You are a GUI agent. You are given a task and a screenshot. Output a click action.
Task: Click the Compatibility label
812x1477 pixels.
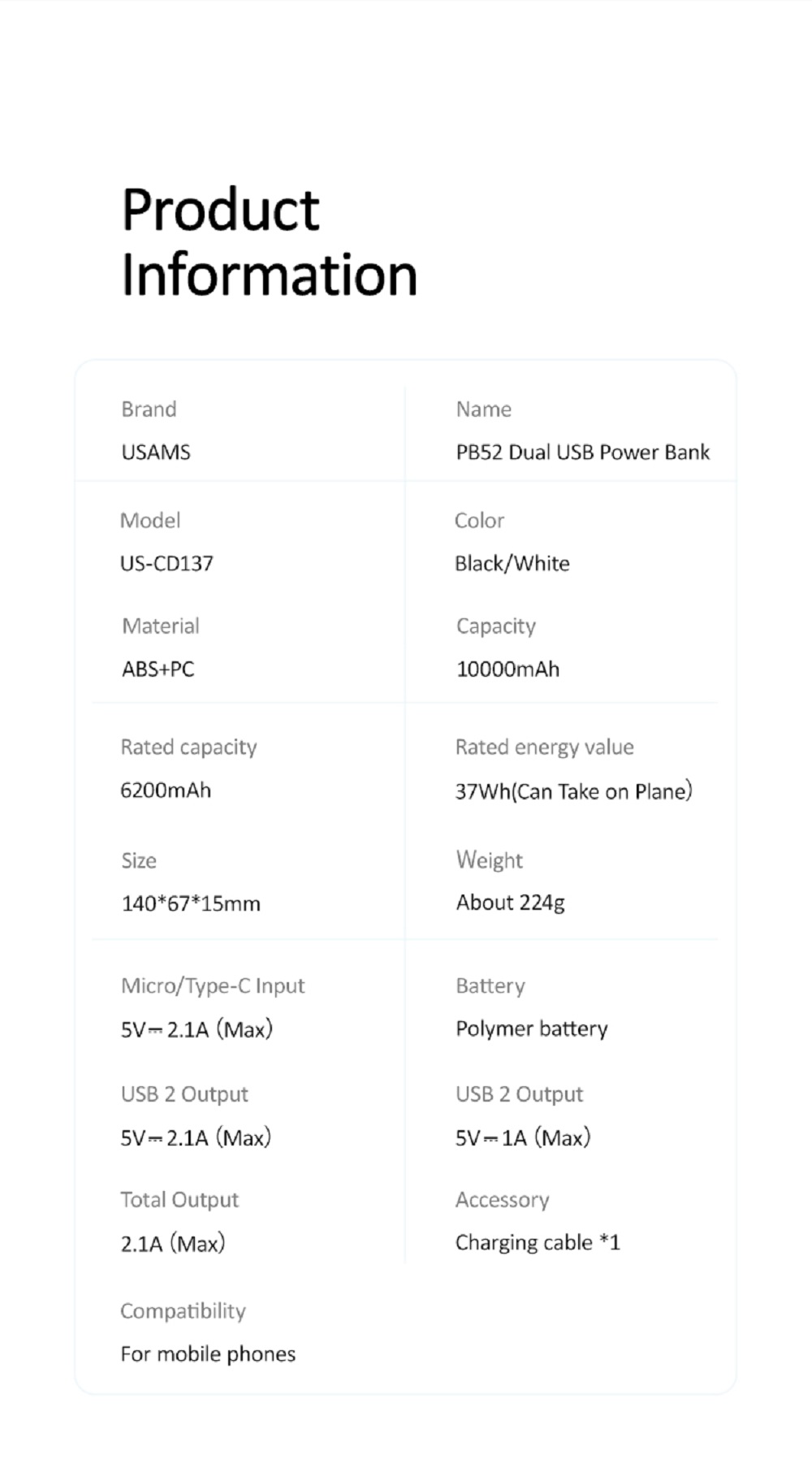pos(183,1311)
